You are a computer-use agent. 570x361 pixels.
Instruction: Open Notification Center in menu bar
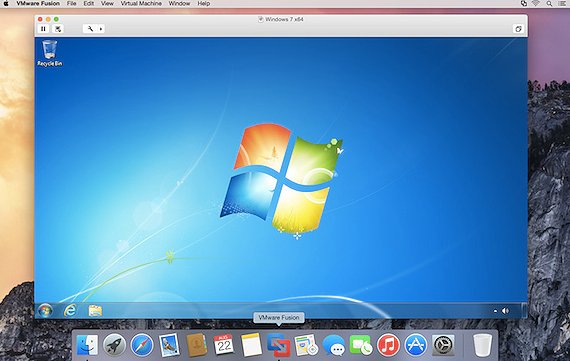(562, 3)
